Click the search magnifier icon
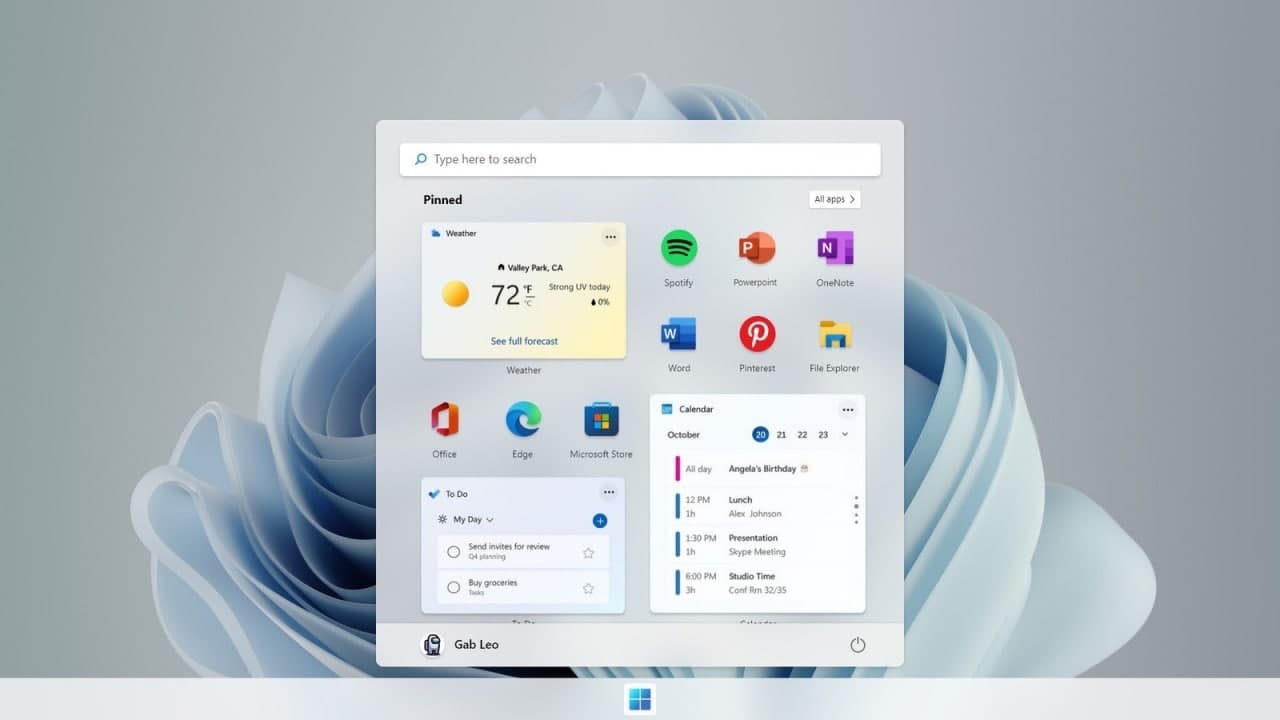The image size is (1280, 720). pos(421,159)
